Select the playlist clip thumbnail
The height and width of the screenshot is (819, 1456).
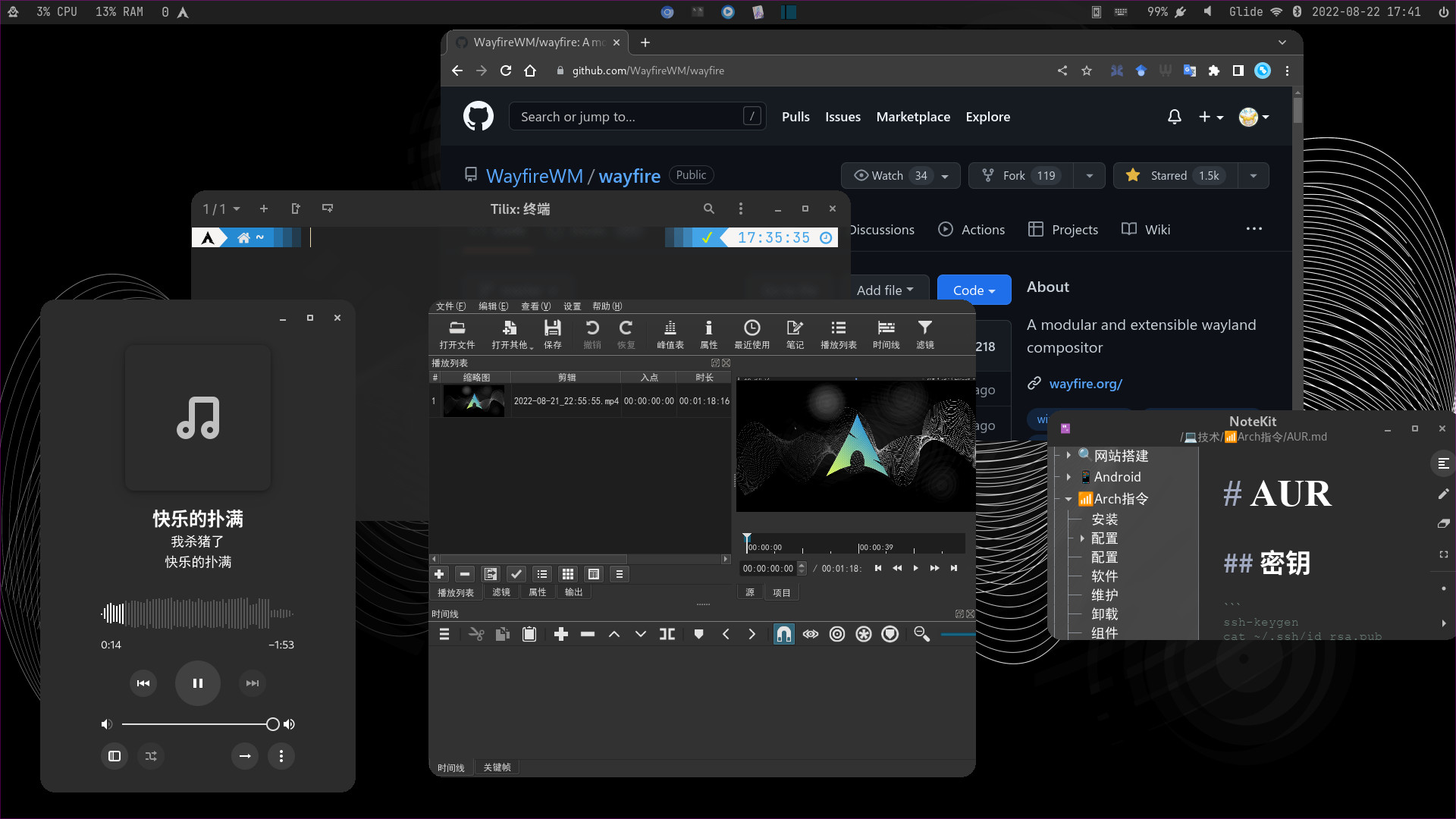[474, 401]
